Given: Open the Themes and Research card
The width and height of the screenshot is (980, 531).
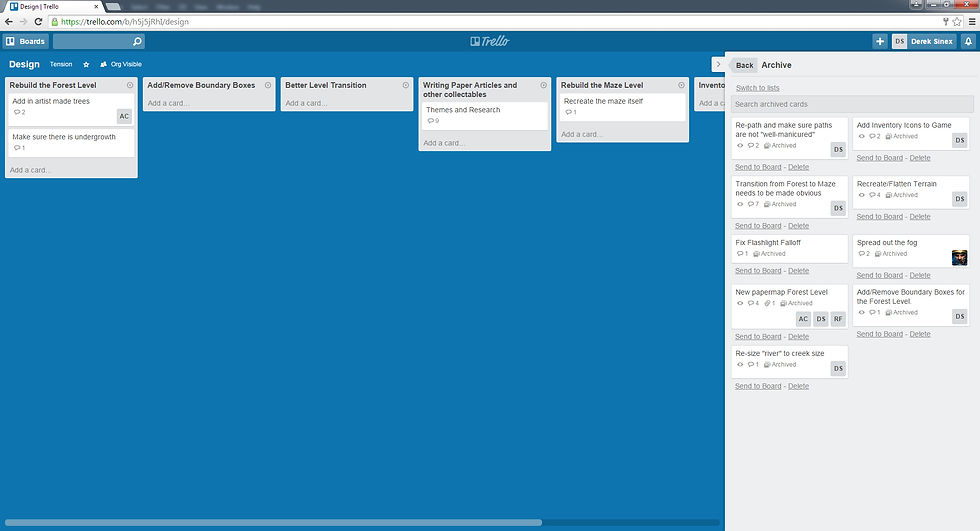Looking at the screenshot, I should pos(484,116).
